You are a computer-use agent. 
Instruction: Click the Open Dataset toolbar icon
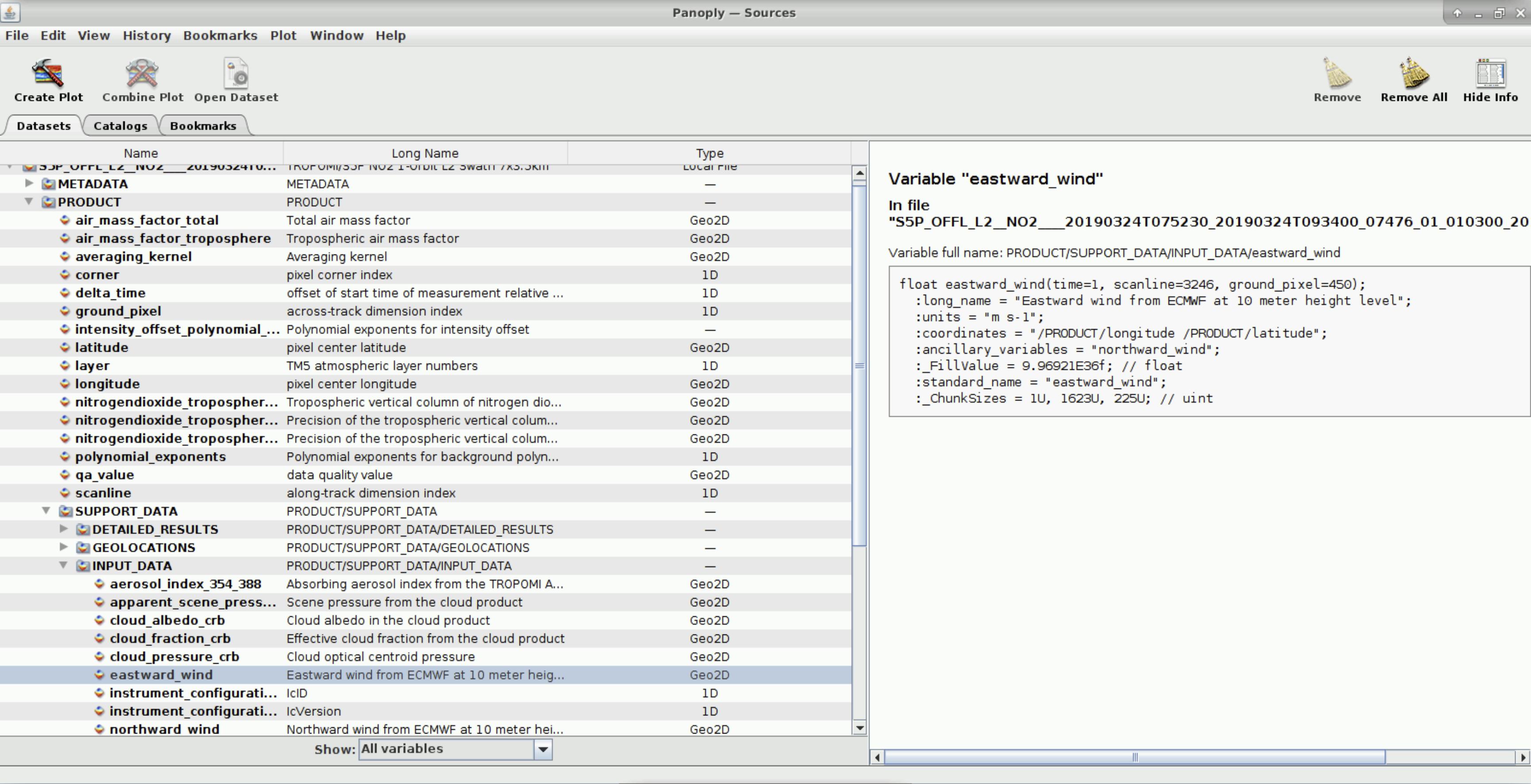236,74
